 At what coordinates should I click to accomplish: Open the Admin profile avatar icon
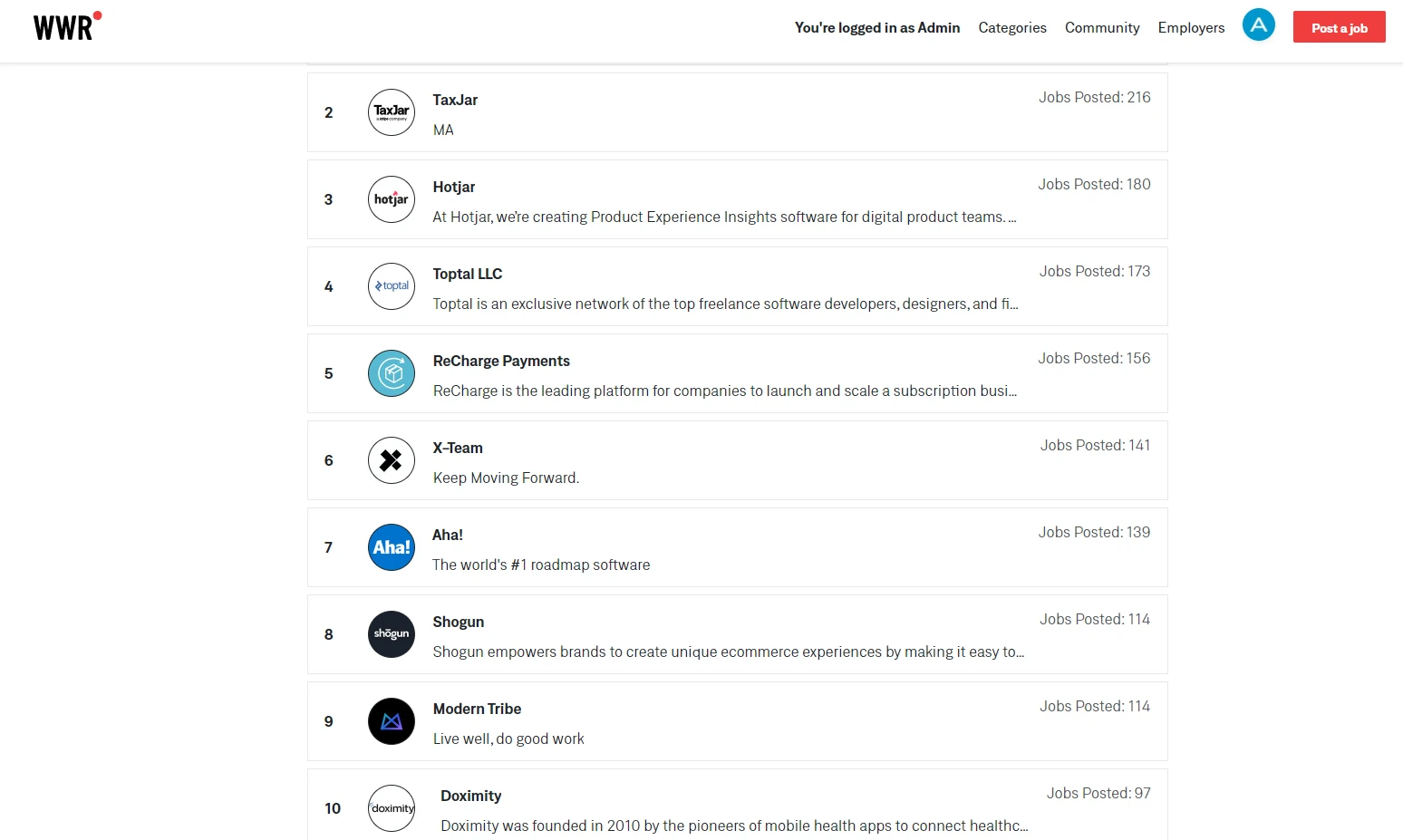1258,25
